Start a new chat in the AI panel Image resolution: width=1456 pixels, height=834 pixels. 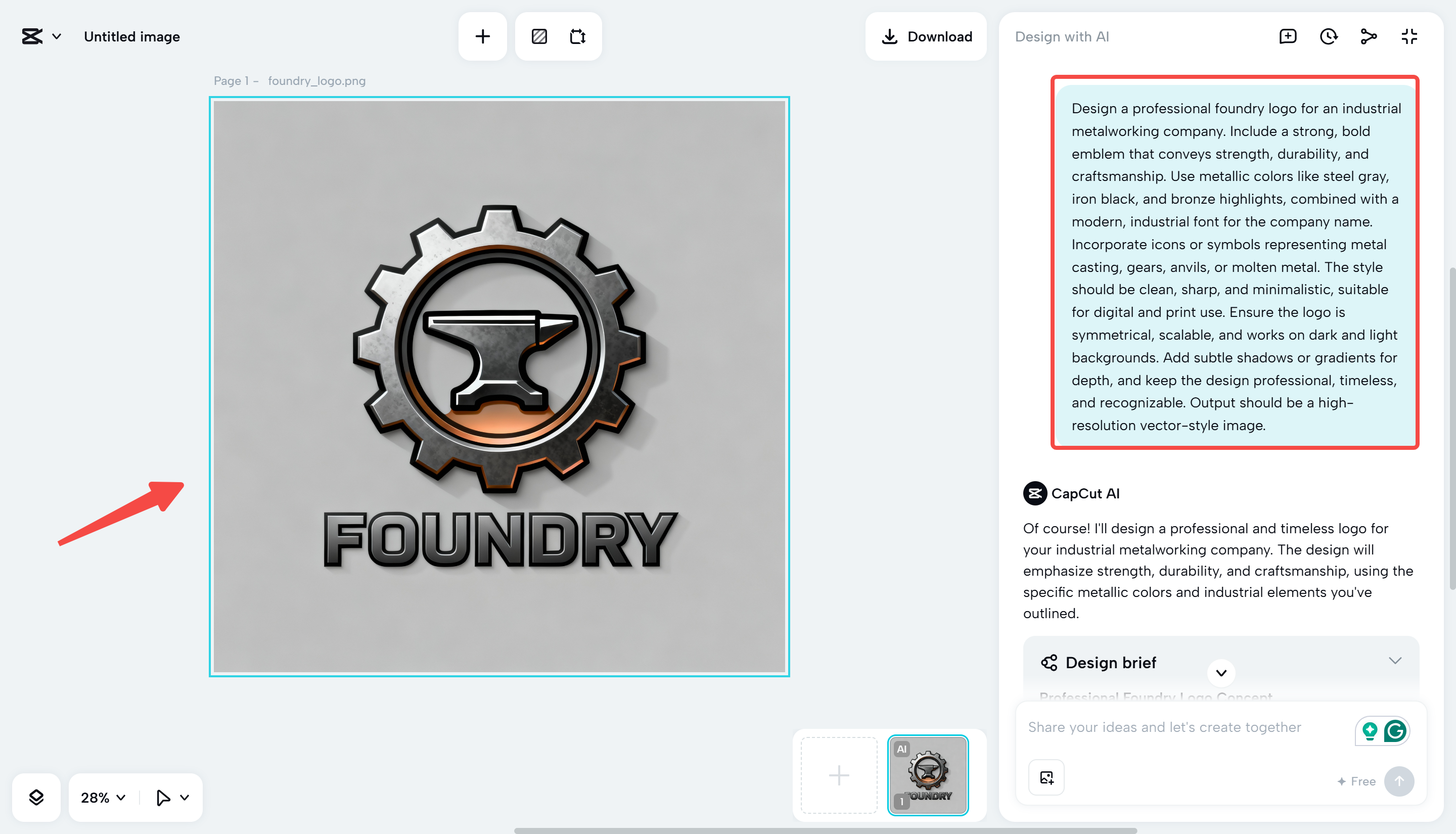[x=1288, y=36]
